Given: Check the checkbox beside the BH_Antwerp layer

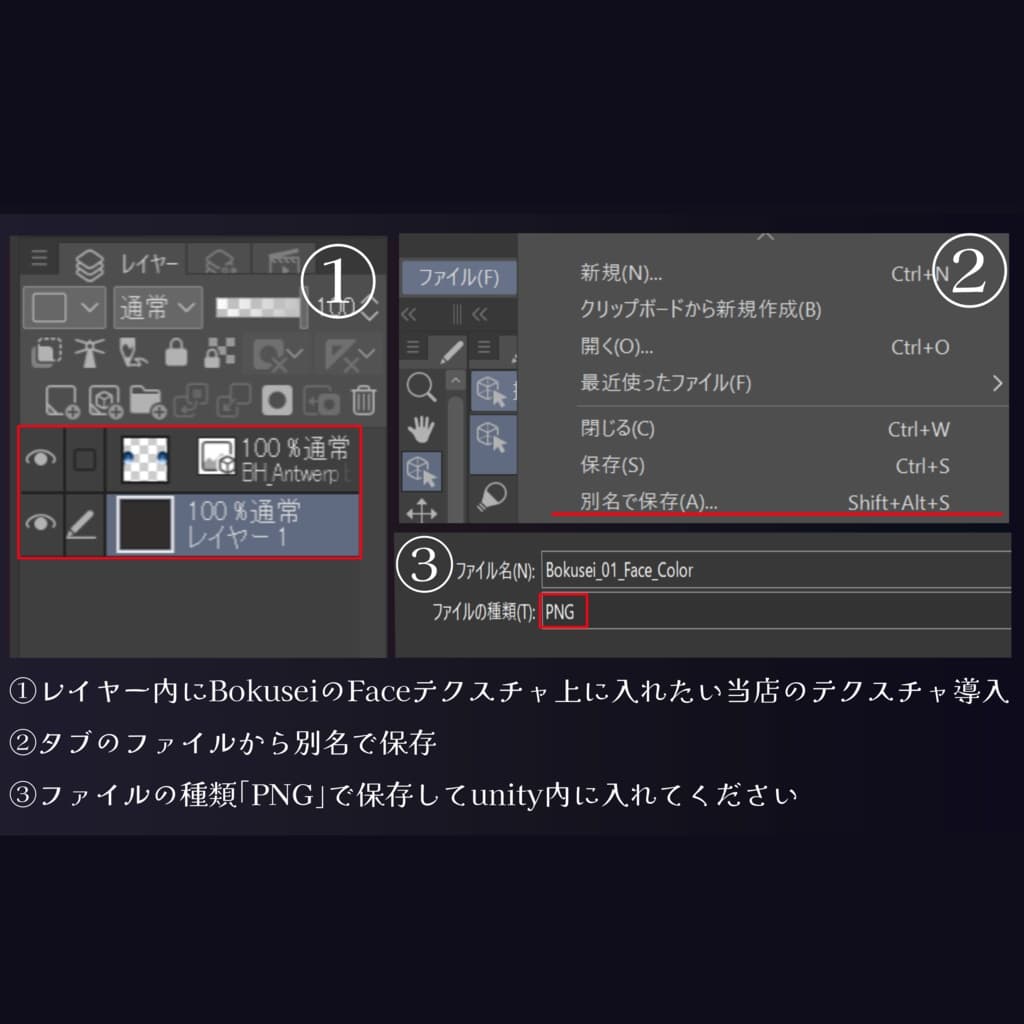Looking at the screenshot, I should 84,458.
